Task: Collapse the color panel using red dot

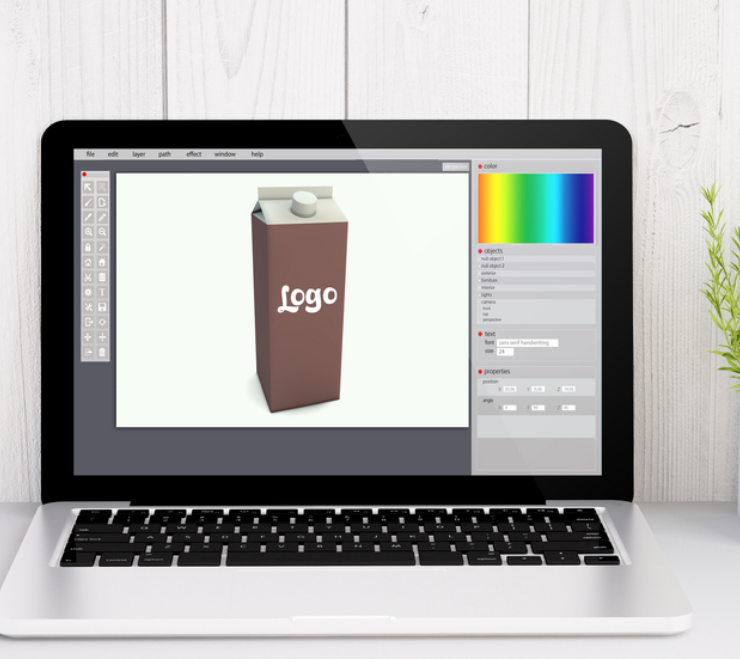Action: (480, 166)
